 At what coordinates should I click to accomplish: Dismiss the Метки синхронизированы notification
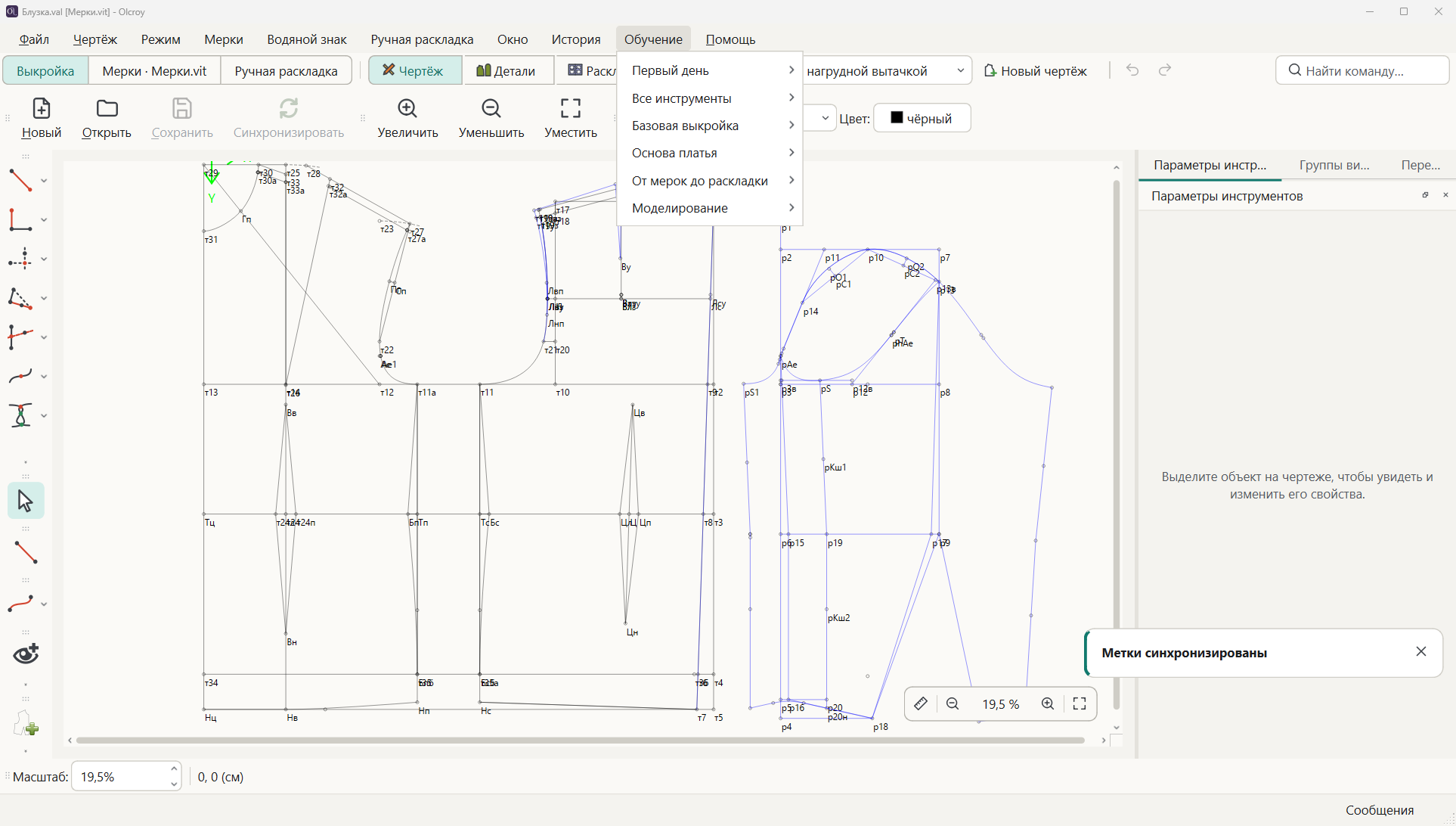coord(1421,651)
